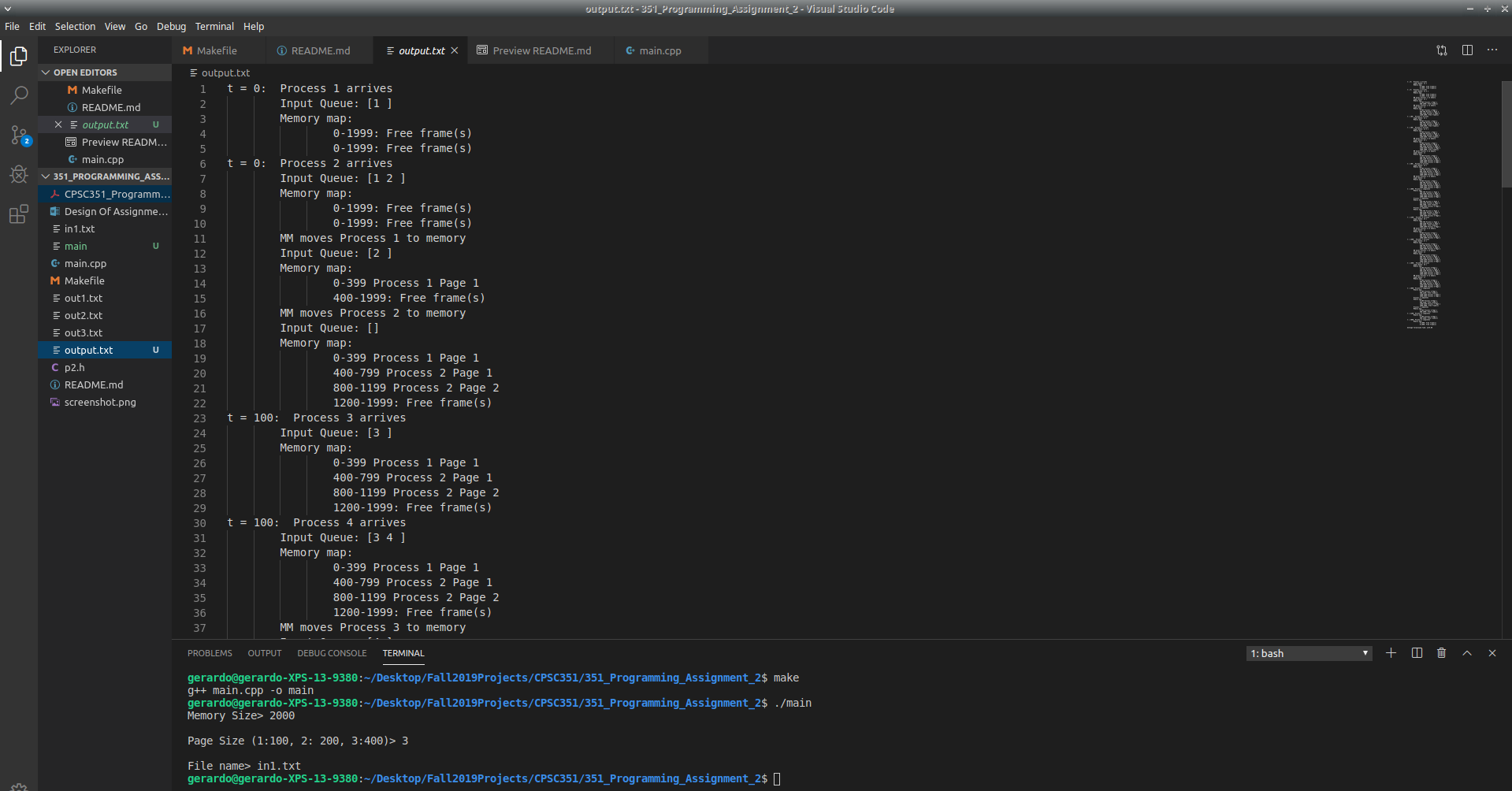Click the terminal prompt cursor line

tap(484, 778)
